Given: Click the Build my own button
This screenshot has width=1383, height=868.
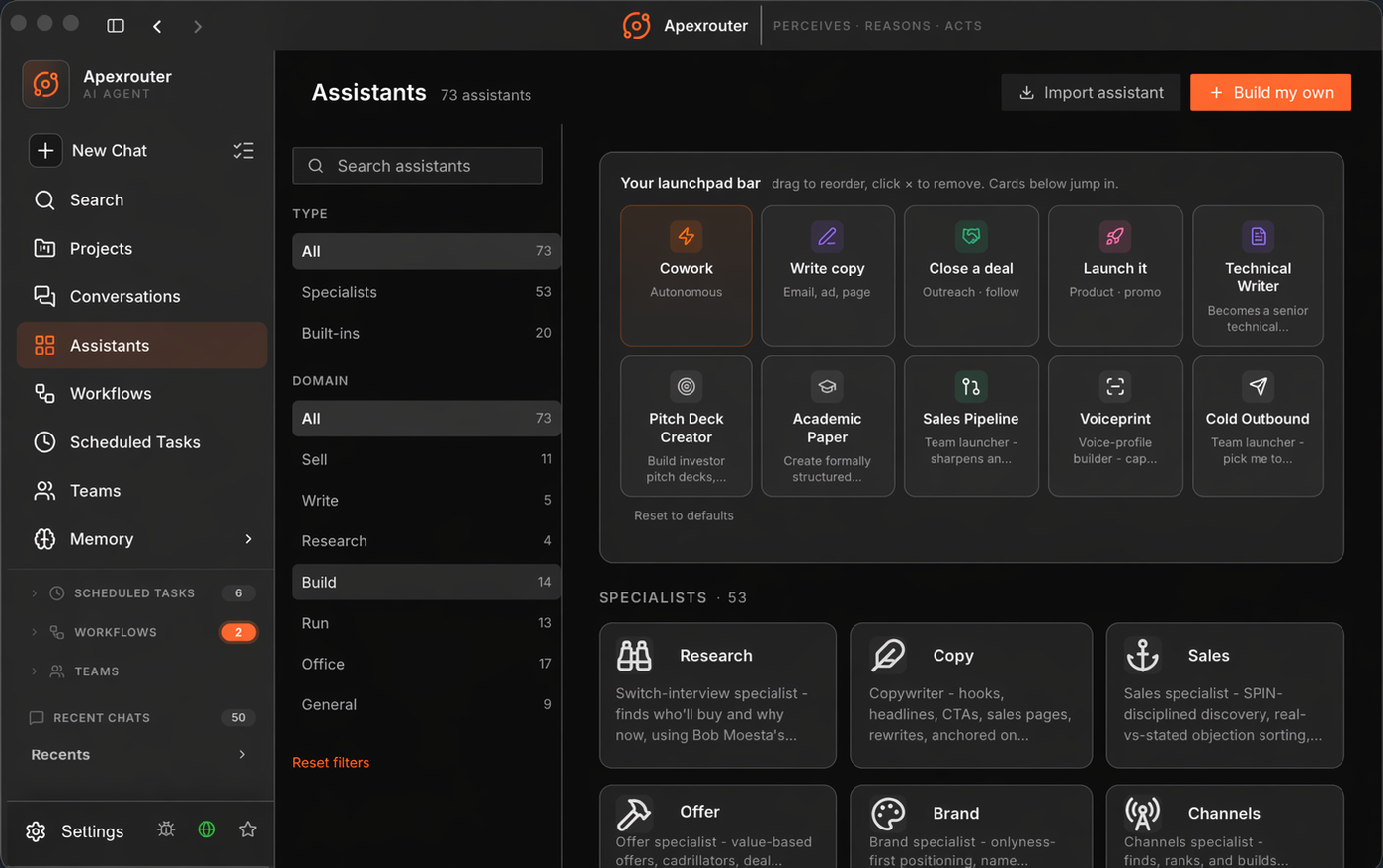Looking at the screenshot, I should 1270,92.
